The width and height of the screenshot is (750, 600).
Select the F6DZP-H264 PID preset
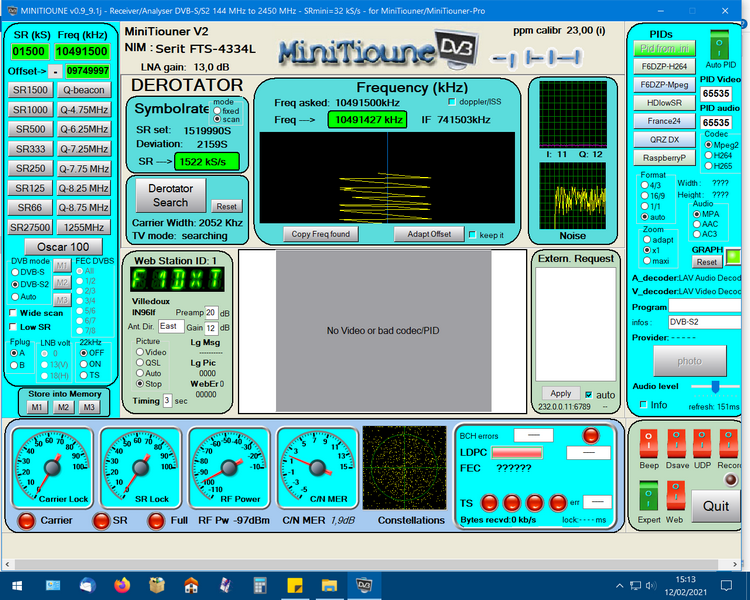[664, 67]
